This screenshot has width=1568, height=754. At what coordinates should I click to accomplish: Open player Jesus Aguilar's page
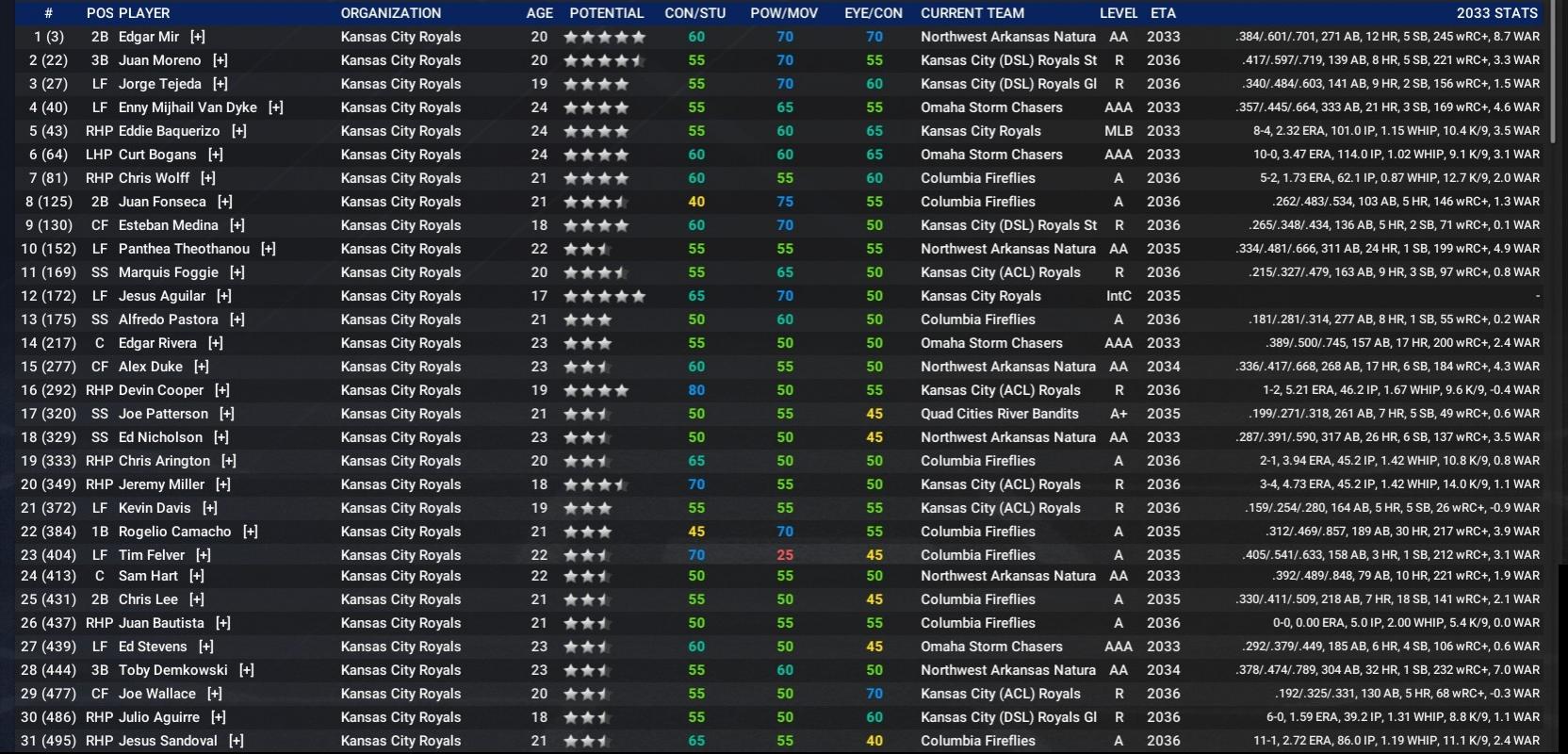point(161,296)
